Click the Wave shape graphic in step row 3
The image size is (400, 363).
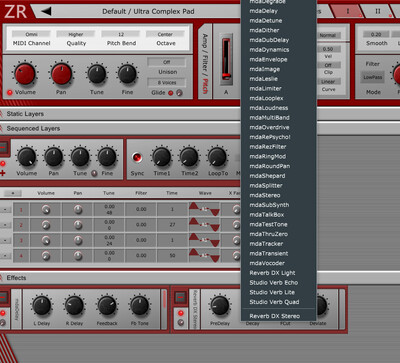(204, 240)
